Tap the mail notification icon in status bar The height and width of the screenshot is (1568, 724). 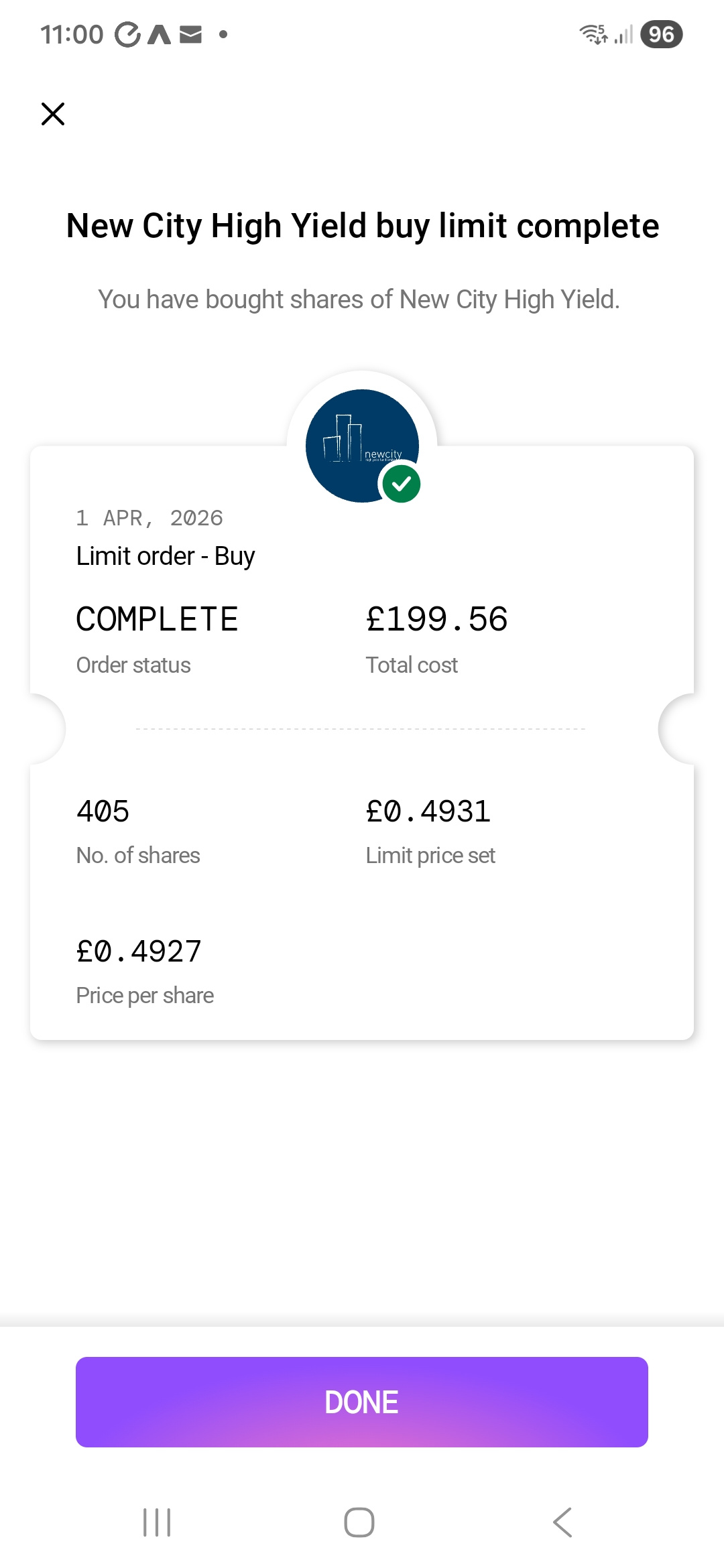(191, 34)
